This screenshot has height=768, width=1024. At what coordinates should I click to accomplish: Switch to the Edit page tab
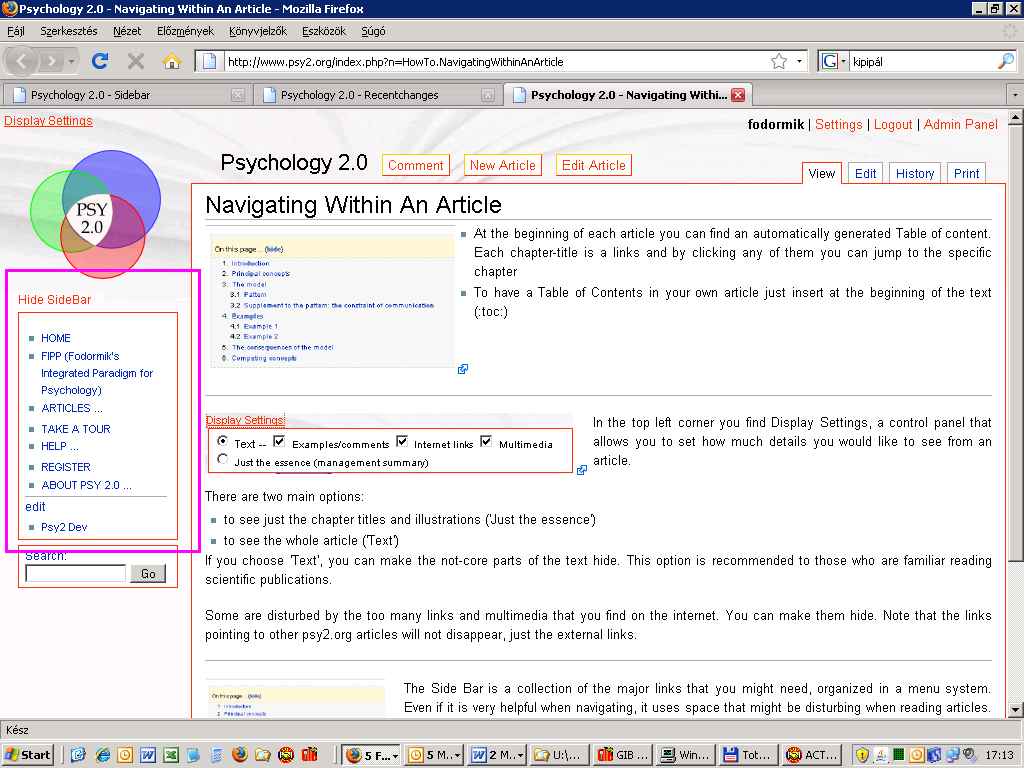tap(865, 174)
